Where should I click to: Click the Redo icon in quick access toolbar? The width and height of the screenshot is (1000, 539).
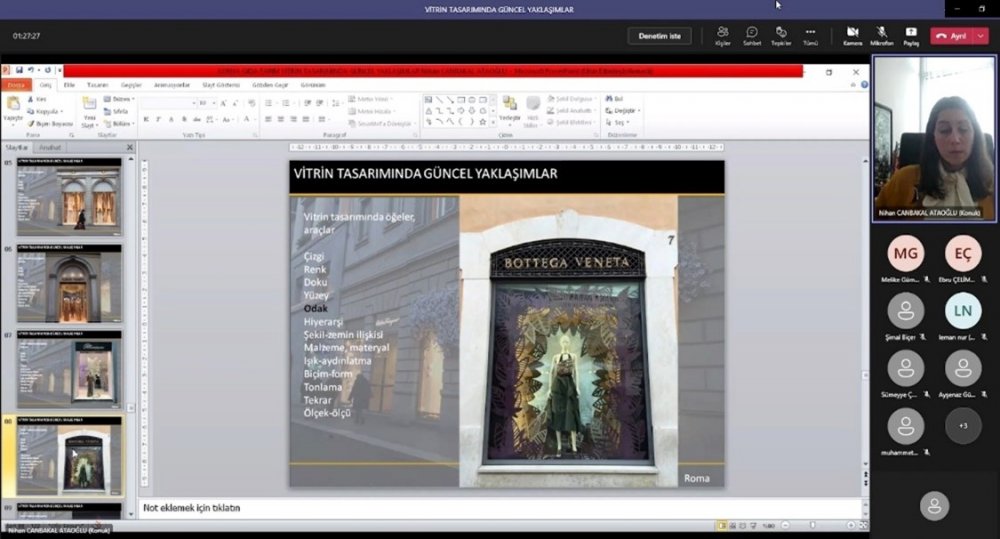pos(47,70)
